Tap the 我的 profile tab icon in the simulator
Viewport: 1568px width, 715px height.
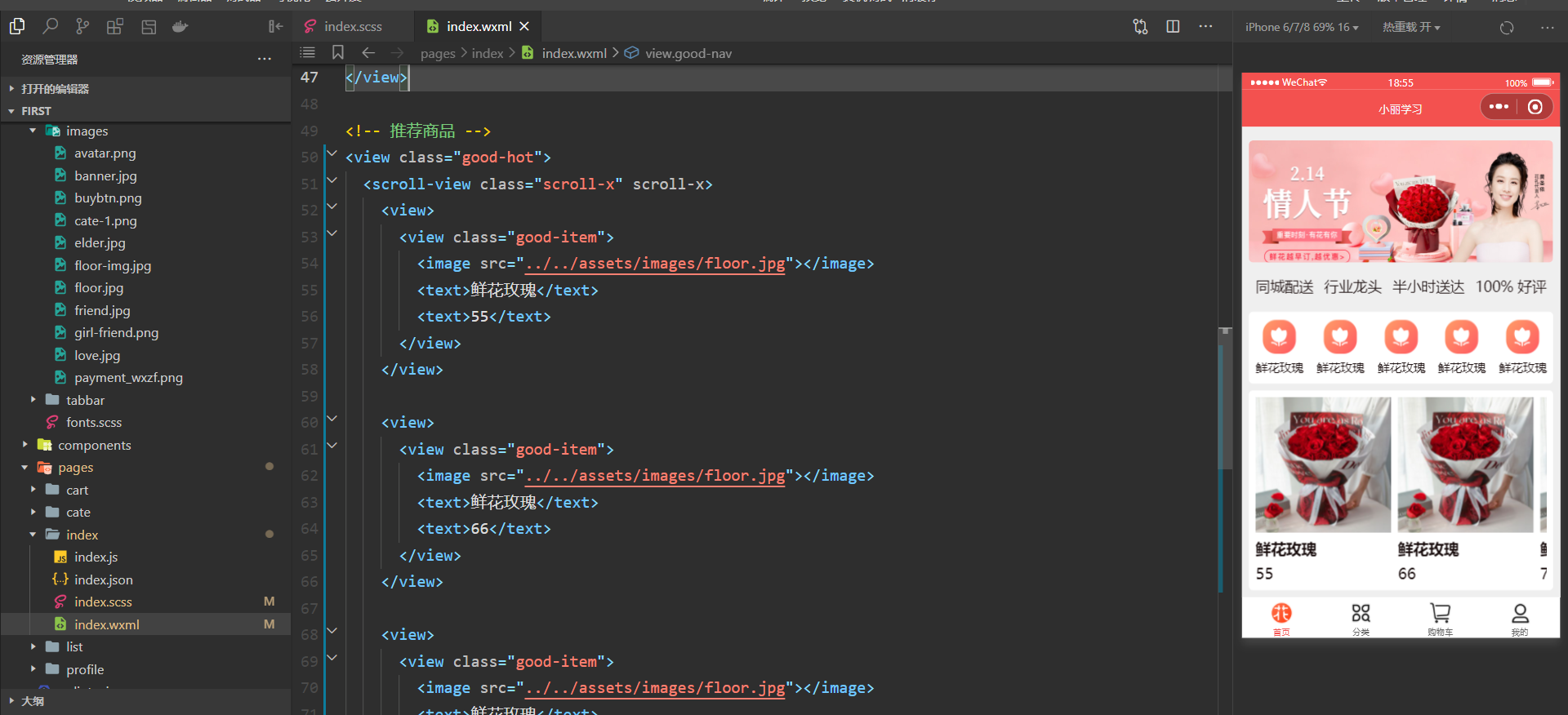click(1520, 613)
